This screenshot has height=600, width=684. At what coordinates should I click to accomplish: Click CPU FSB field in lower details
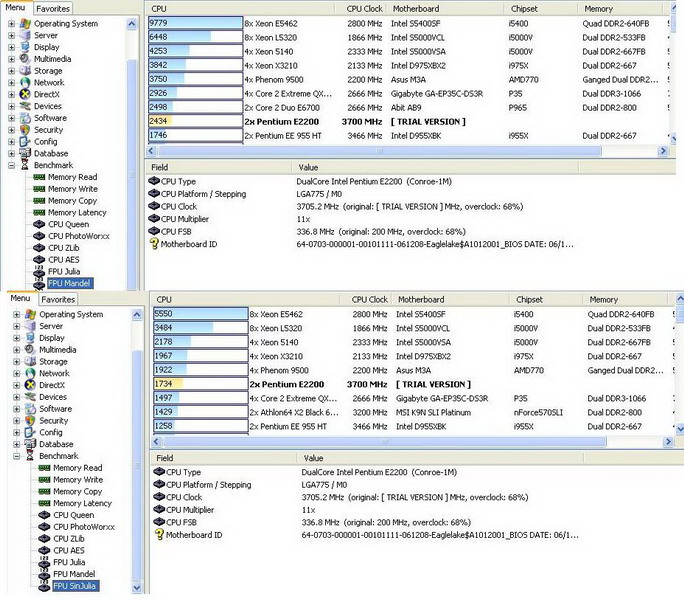[181, 522]
